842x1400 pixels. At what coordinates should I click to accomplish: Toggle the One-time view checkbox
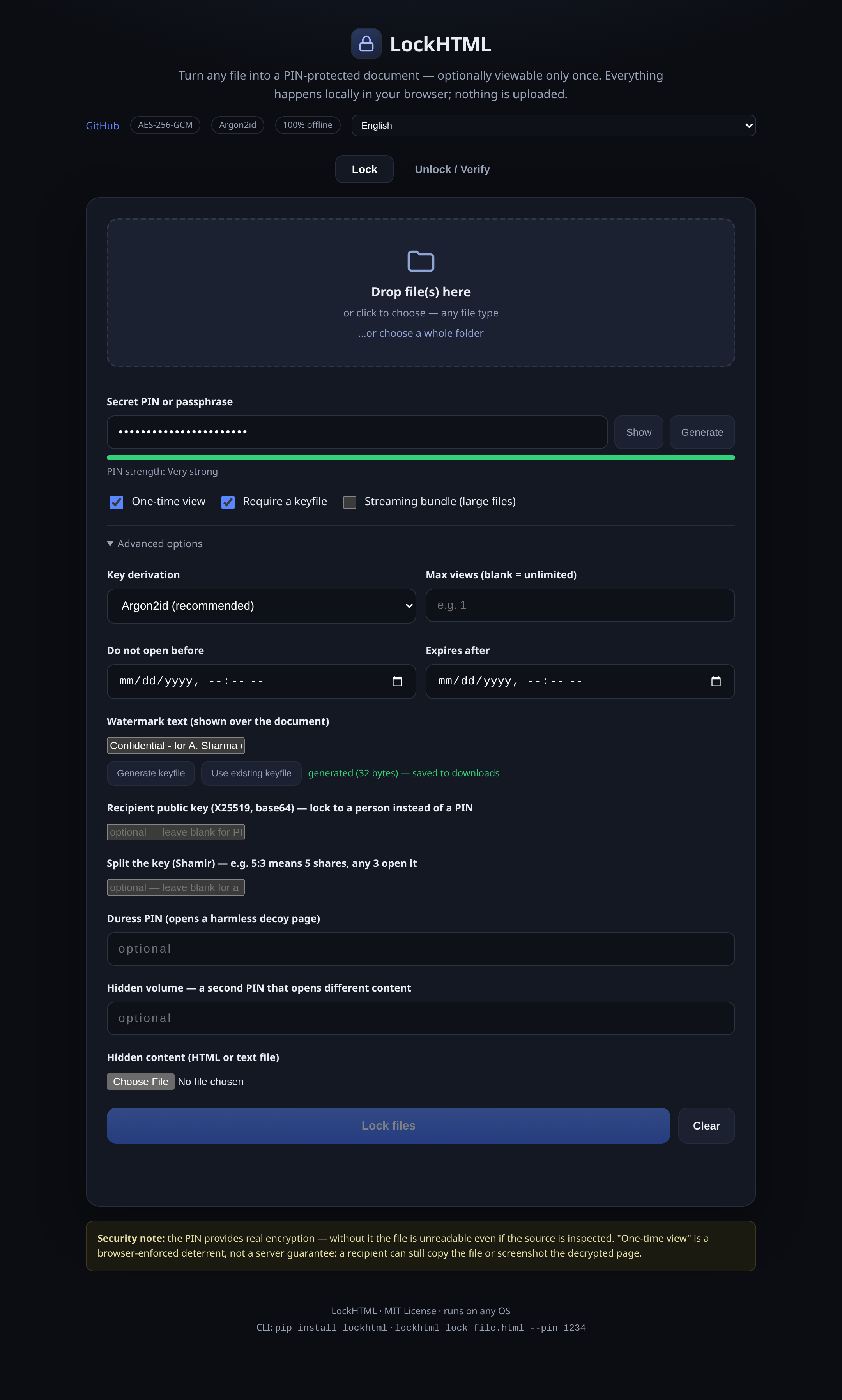[x=116, y=502]
